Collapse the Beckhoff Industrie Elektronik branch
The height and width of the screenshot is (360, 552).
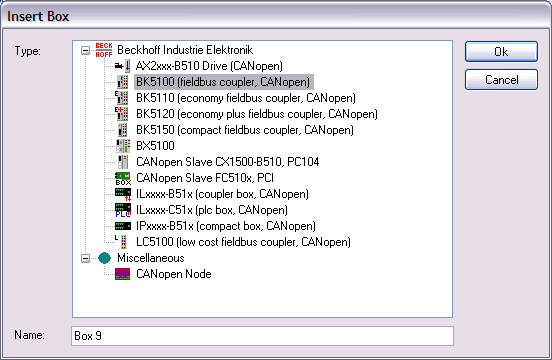pos(85,50)
